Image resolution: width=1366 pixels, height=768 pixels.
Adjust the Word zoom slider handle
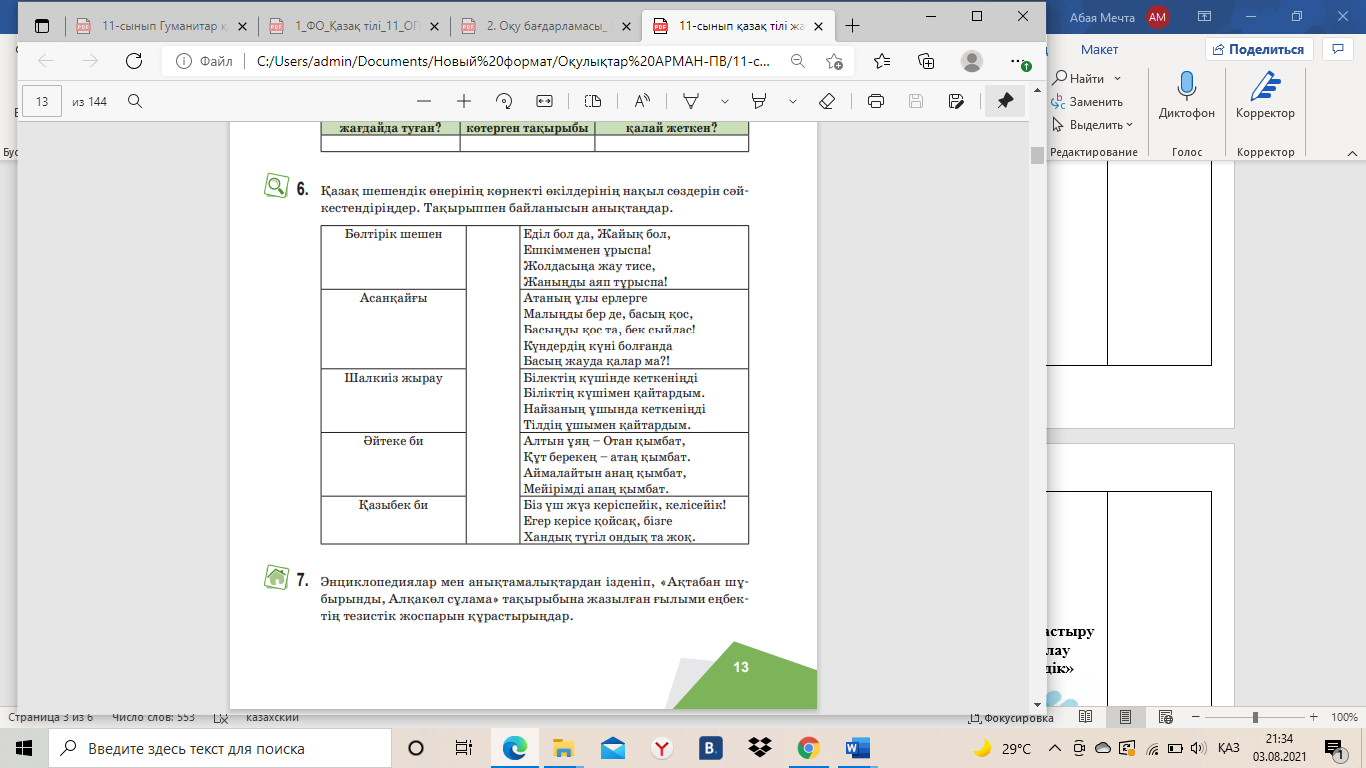[x=1255, y=717]
